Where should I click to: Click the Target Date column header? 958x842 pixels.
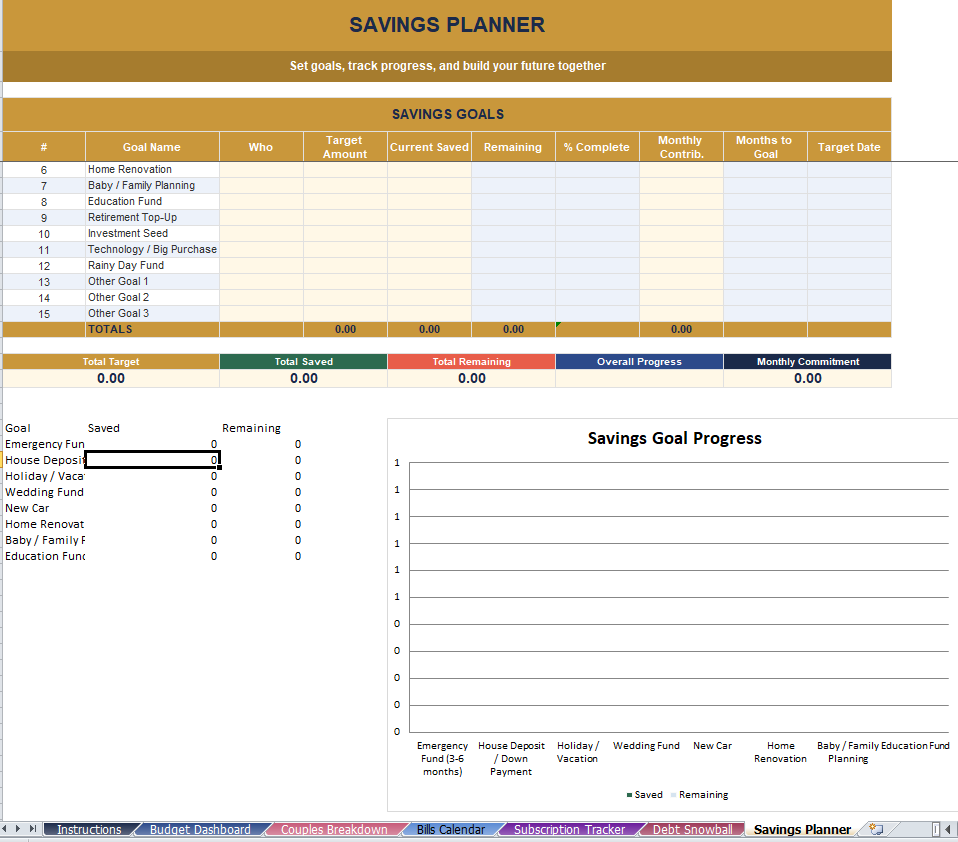point(849,147)
